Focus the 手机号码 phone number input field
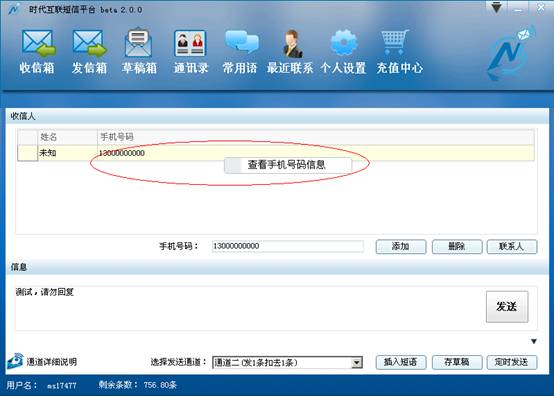Image resolution: width=554 pixels, height=396 pixels. pos(288,246)
